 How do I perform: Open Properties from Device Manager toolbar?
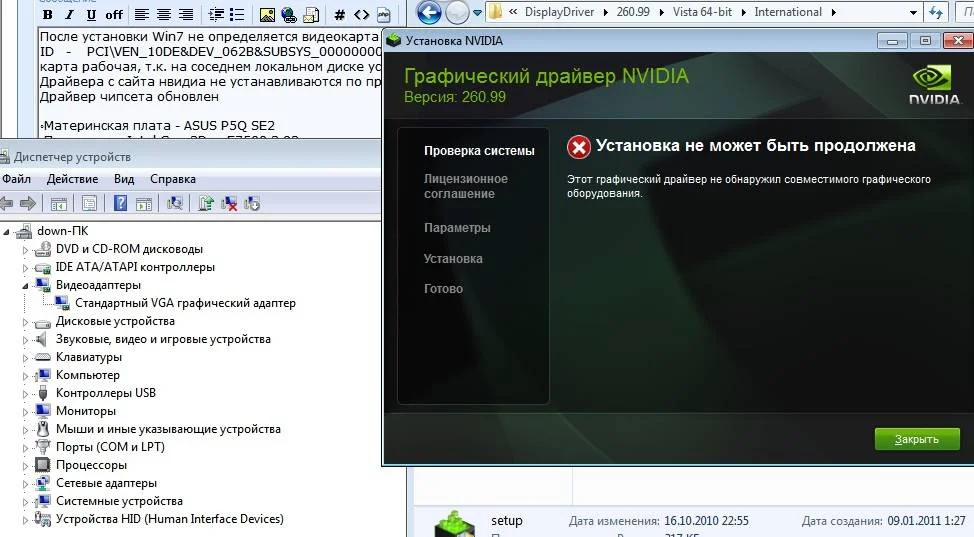(89, 203)
